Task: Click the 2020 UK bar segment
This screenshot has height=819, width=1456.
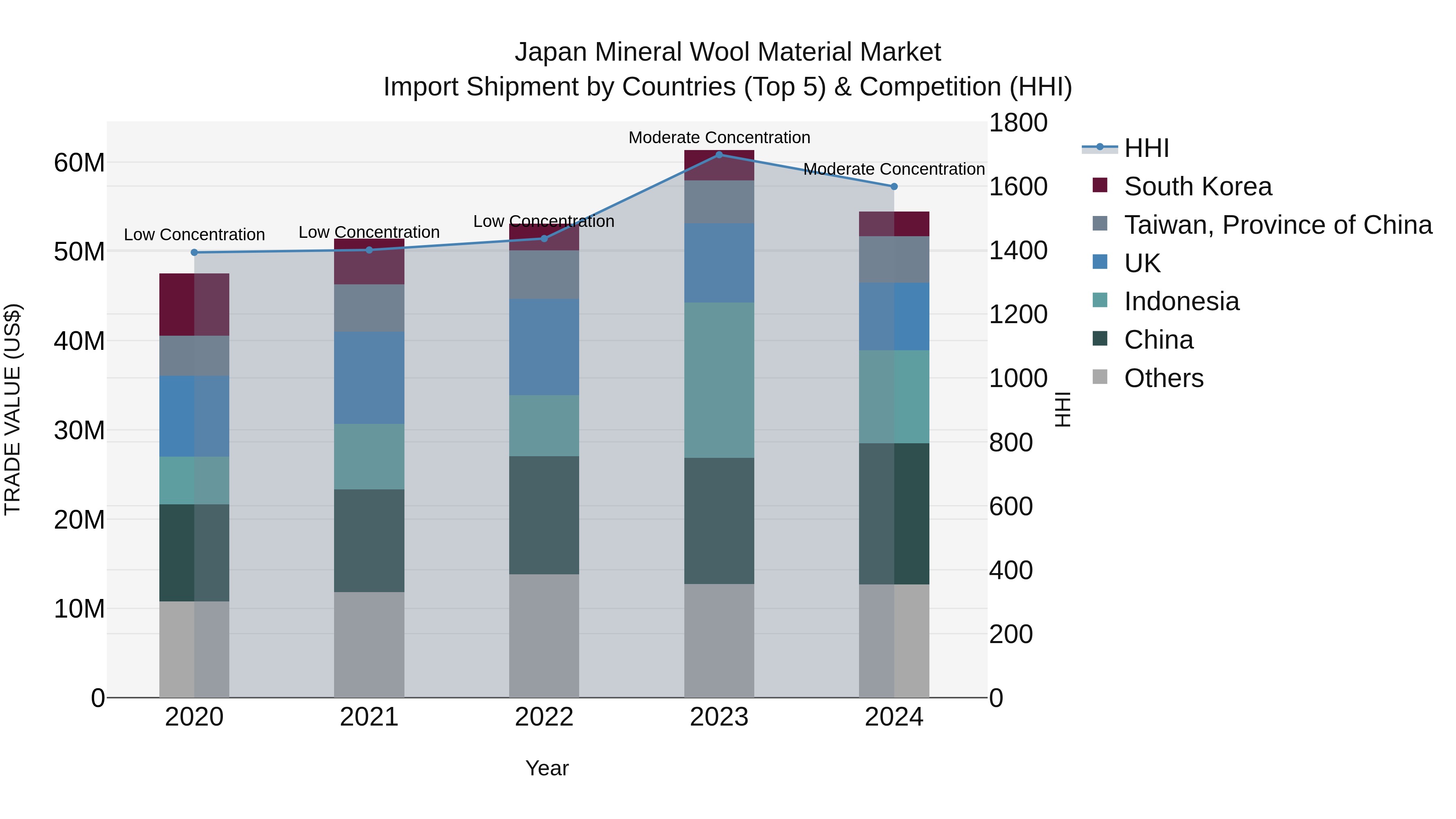Action: (x=195, y=416)
